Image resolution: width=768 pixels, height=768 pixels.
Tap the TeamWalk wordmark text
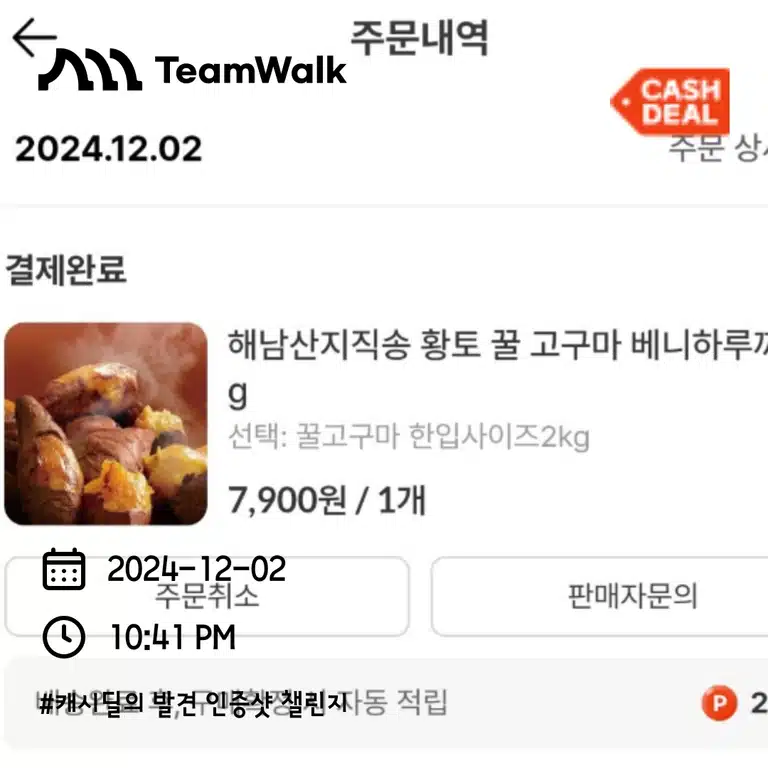[251, 70]
